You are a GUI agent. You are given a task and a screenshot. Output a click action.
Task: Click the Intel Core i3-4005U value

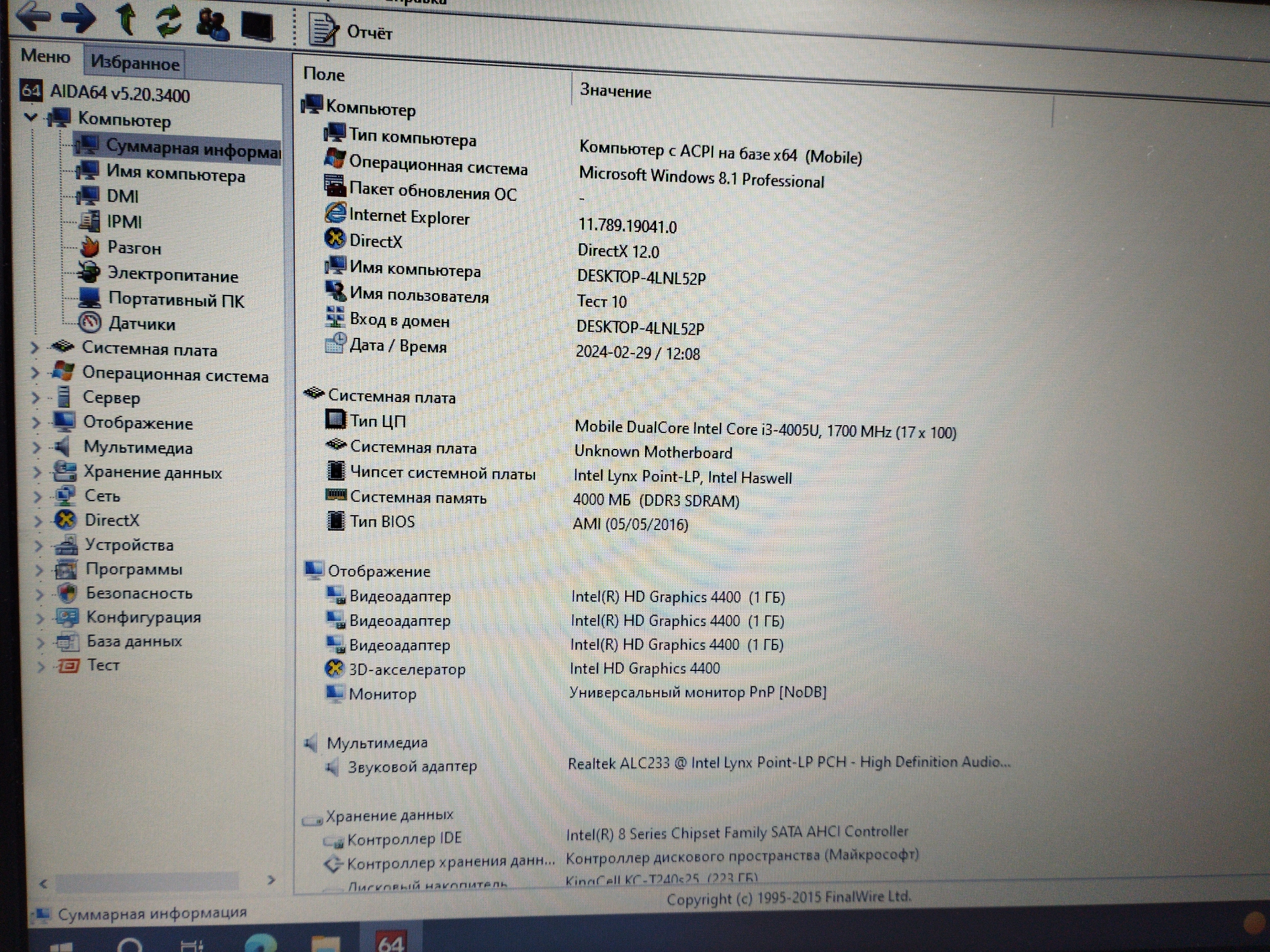(x=765, y=430)
